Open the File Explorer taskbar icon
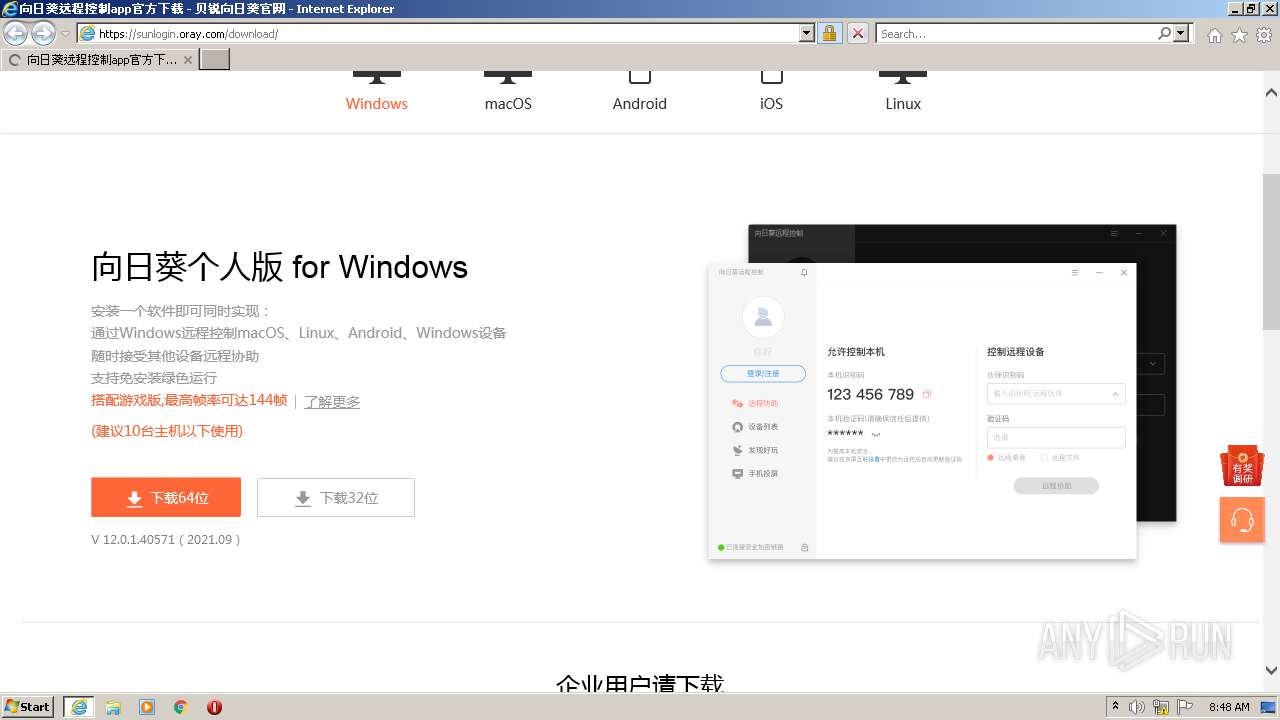This screenshot has width=1280, height=720. (x=113, y=707)
